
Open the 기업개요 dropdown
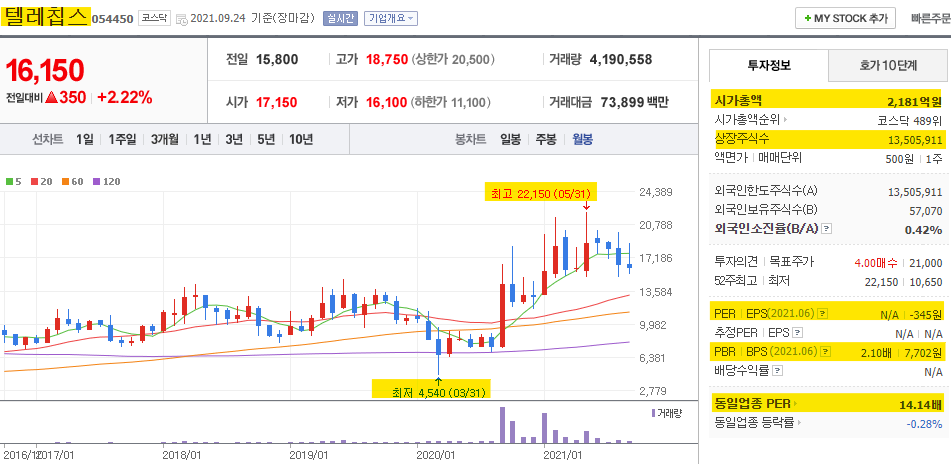391,18
